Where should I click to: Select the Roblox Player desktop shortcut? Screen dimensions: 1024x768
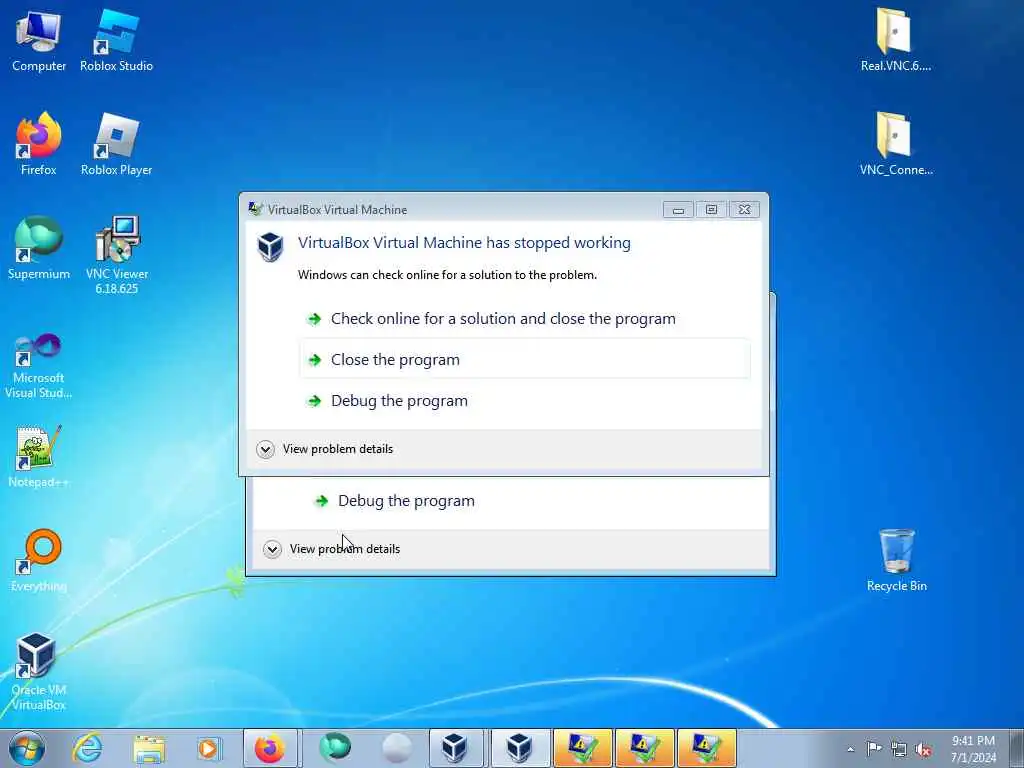tap(116, 144)
